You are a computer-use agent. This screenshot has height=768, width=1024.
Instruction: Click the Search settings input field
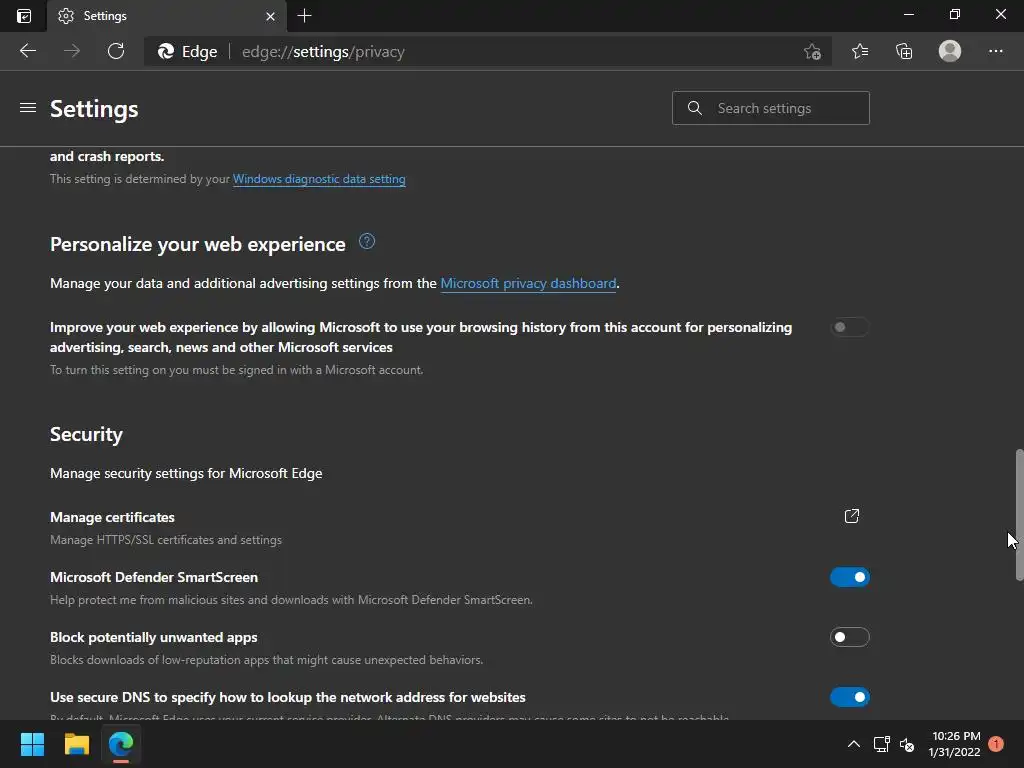coord(771,108)
